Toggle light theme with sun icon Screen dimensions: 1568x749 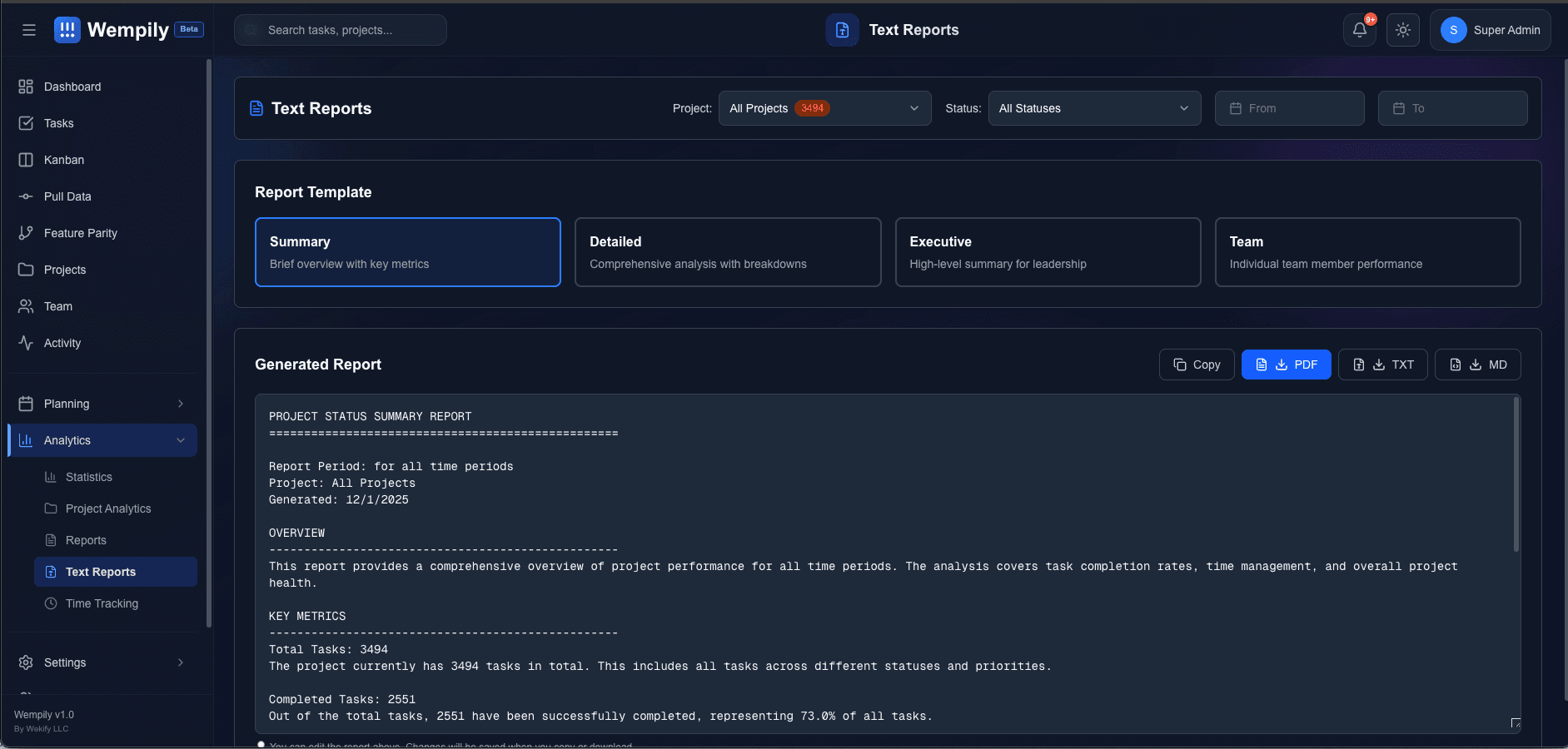tap(1402, 29)
